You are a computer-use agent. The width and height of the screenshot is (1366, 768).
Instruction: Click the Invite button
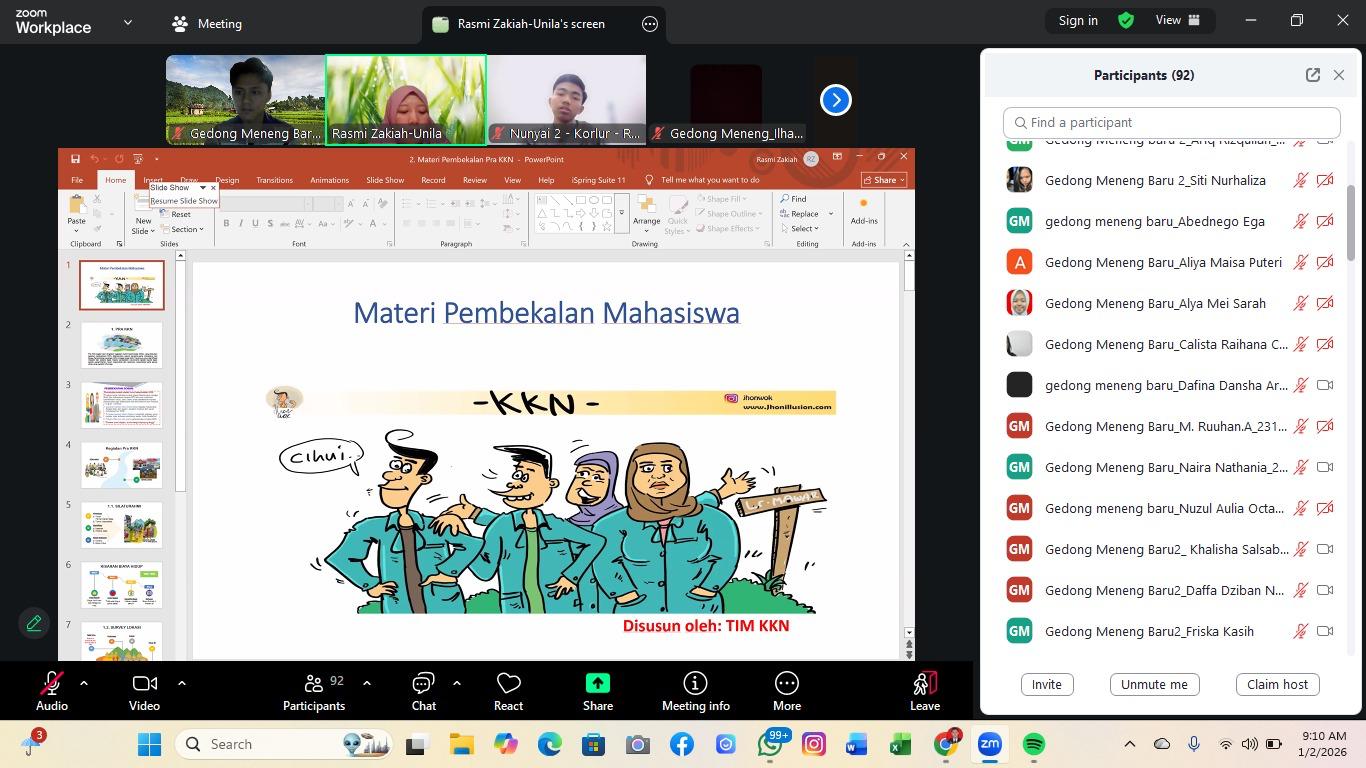pyautogui.click(x=1046, y=684)
